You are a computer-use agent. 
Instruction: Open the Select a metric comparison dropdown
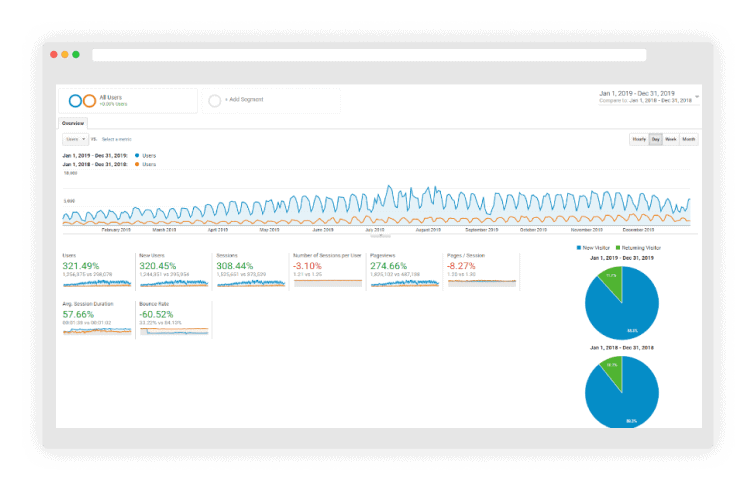coord(116,139)
